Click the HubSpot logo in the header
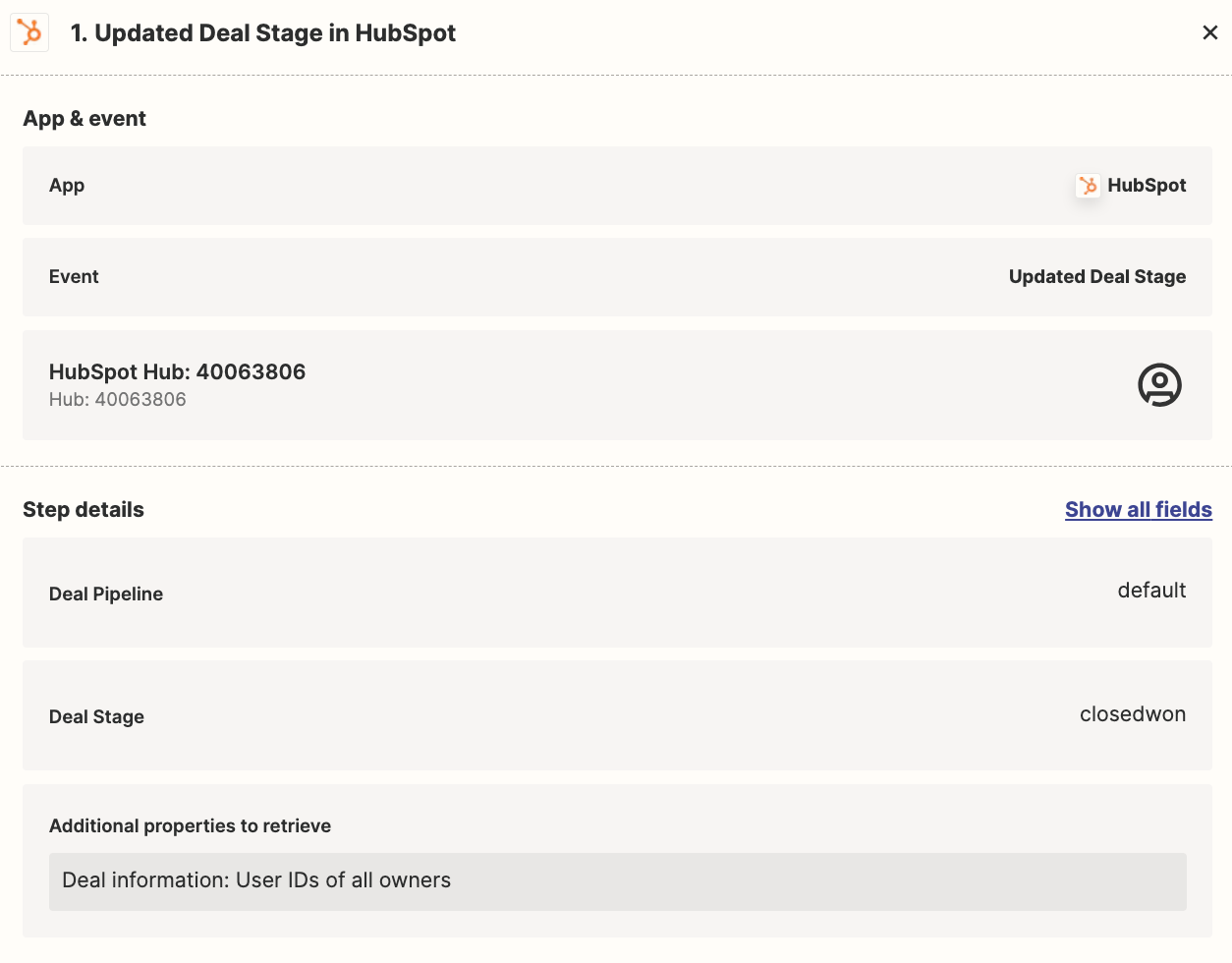The height and width of the screenshot is (963, 1232). pyautogui.click(x=29, y=32)
